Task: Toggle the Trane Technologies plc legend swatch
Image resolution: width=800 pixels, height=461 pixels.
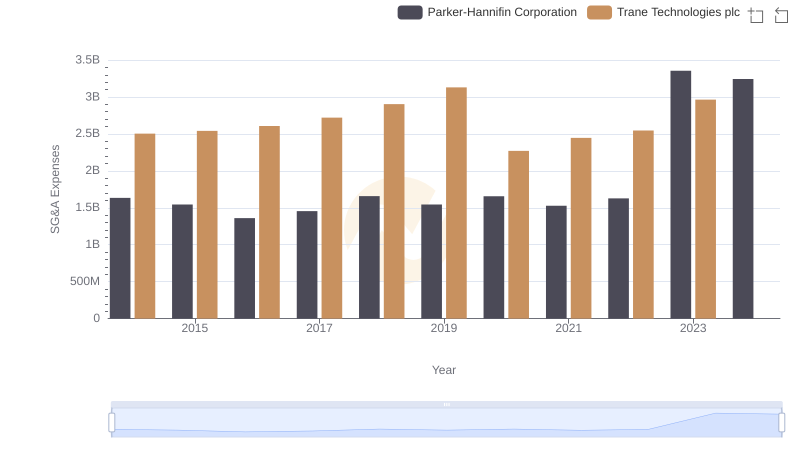Action: coord(599,12)
